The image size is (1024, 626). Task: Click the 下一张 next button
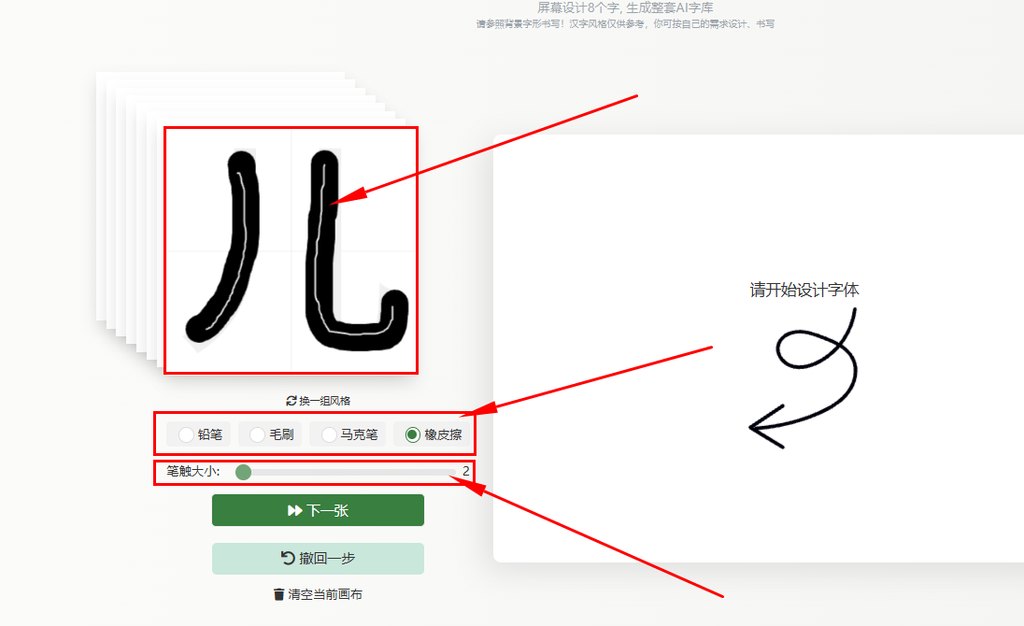[318, 510]
